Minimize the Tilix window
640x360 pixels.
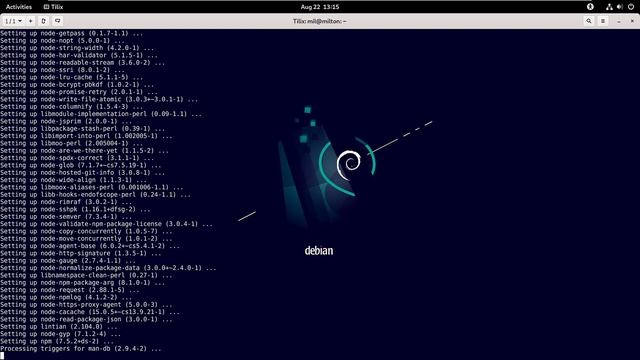pyautogui.click(x=619, y=21)
